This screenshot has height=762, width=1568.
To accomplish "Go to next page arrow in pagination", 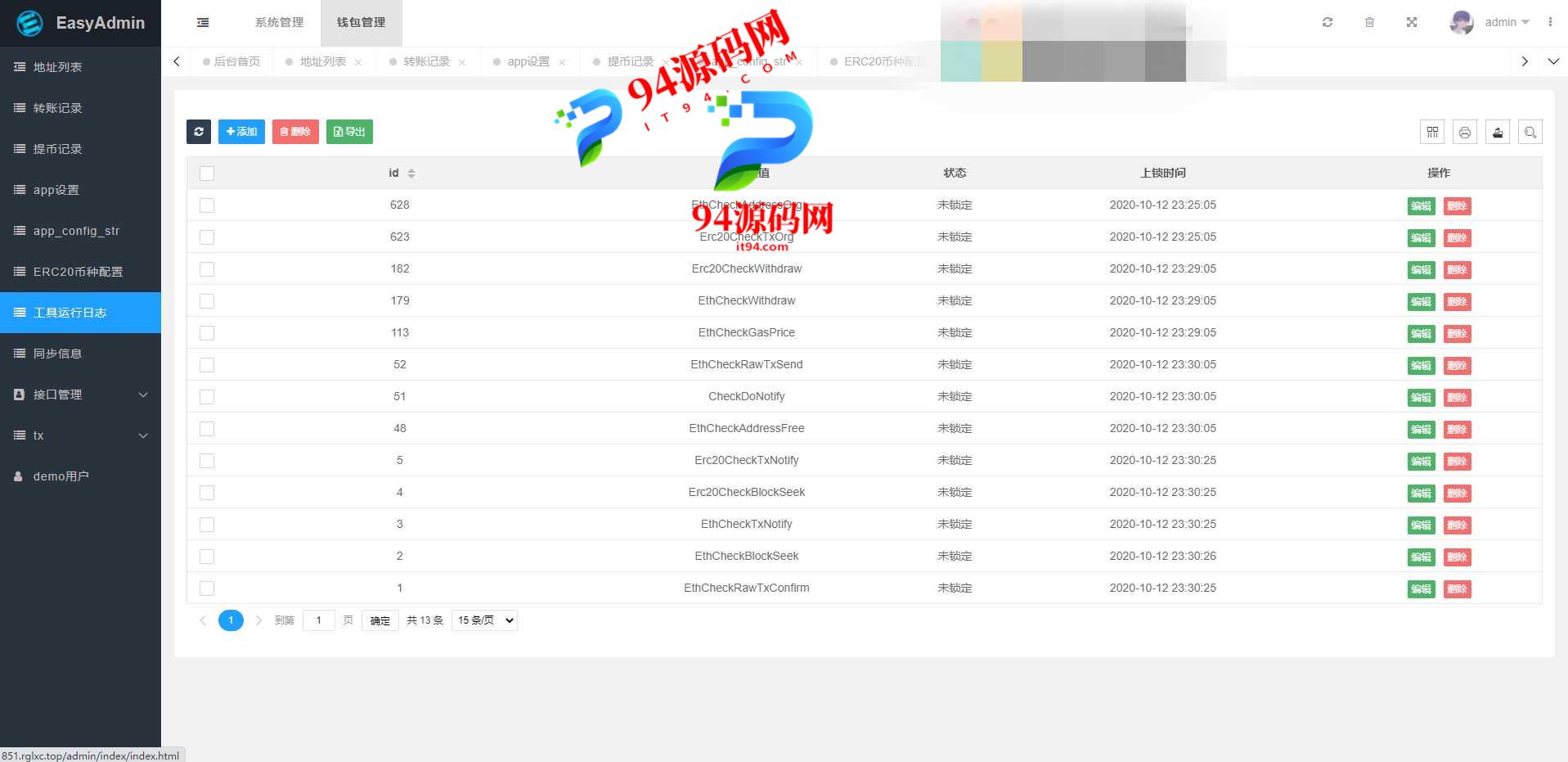I will coord(258,620).
